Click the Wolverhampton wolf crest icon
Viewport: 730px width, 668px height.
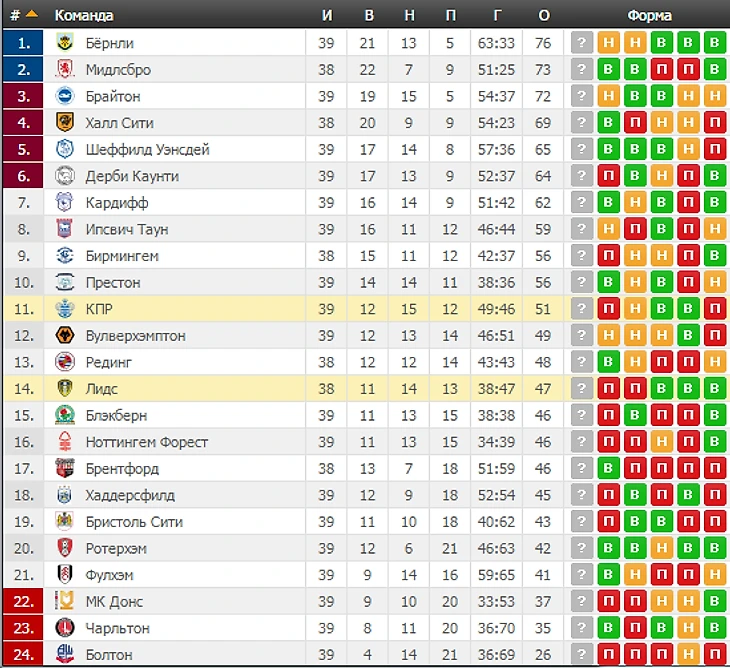click(65, 336)
